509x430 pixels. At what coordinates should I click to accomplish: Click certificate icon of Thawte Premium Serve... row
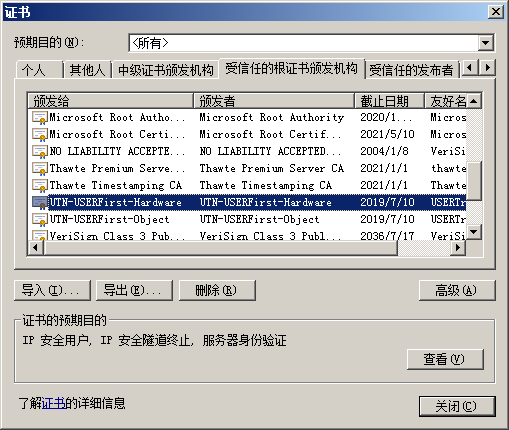point(39,169)
